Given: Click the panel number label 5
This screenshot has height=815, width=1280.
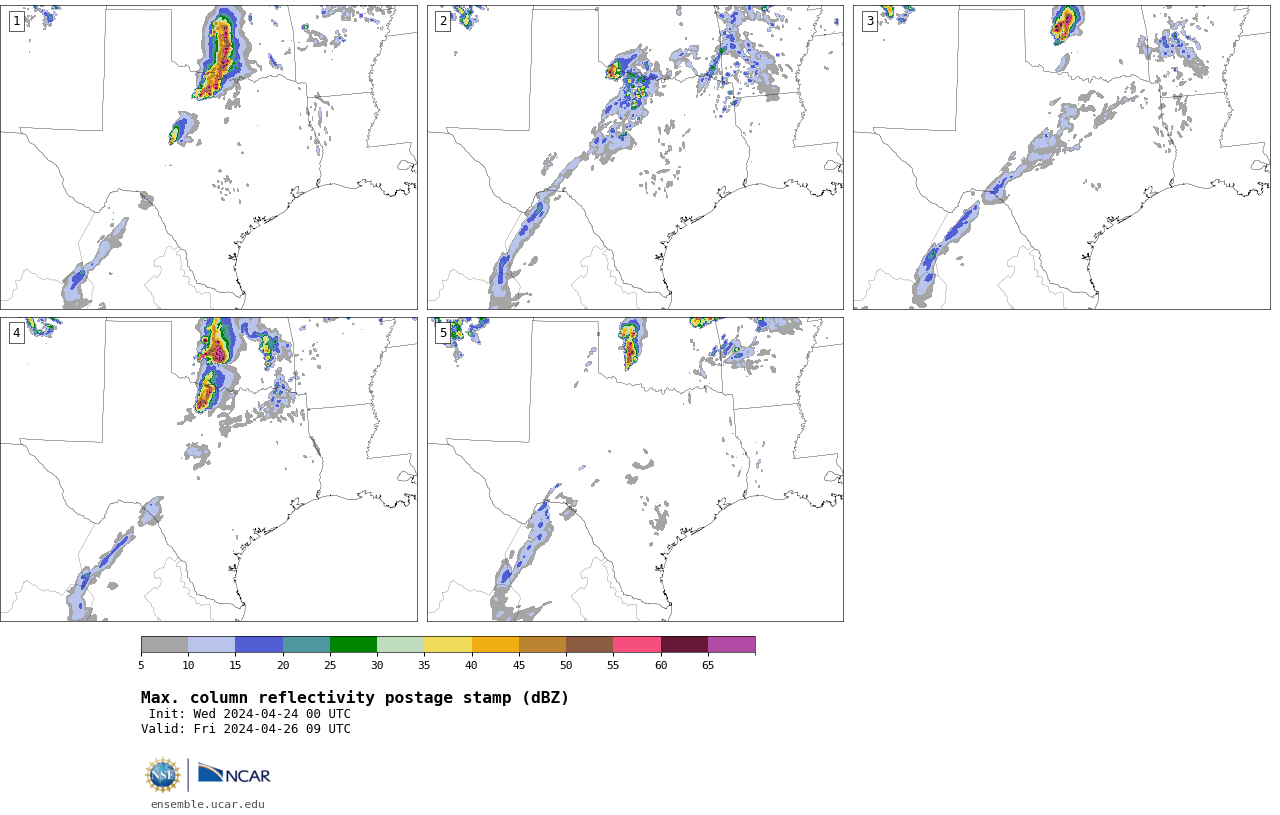Looking at the screenshot, I should pos(443,333).
